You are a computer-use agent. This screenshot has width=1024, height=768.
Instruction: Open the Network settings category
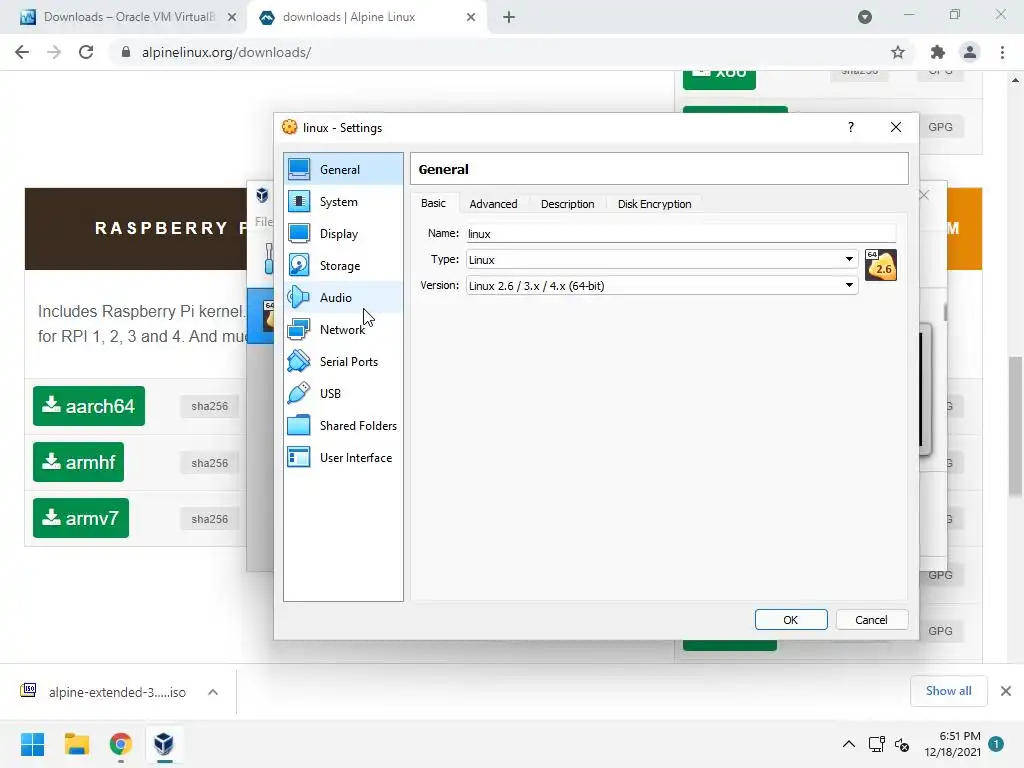click(343, 330)
